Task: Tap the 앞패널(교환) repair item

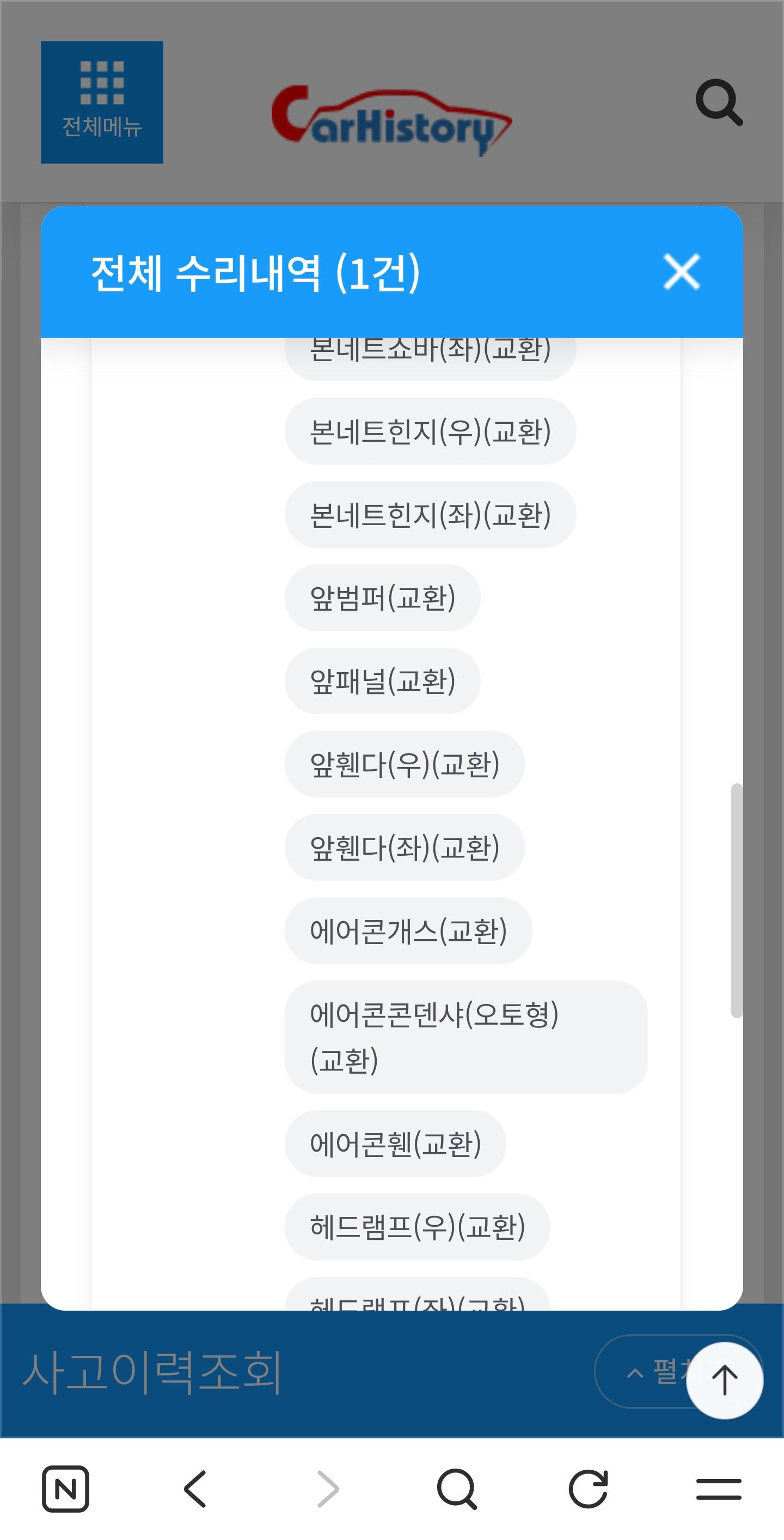Action: click(382, 681)
